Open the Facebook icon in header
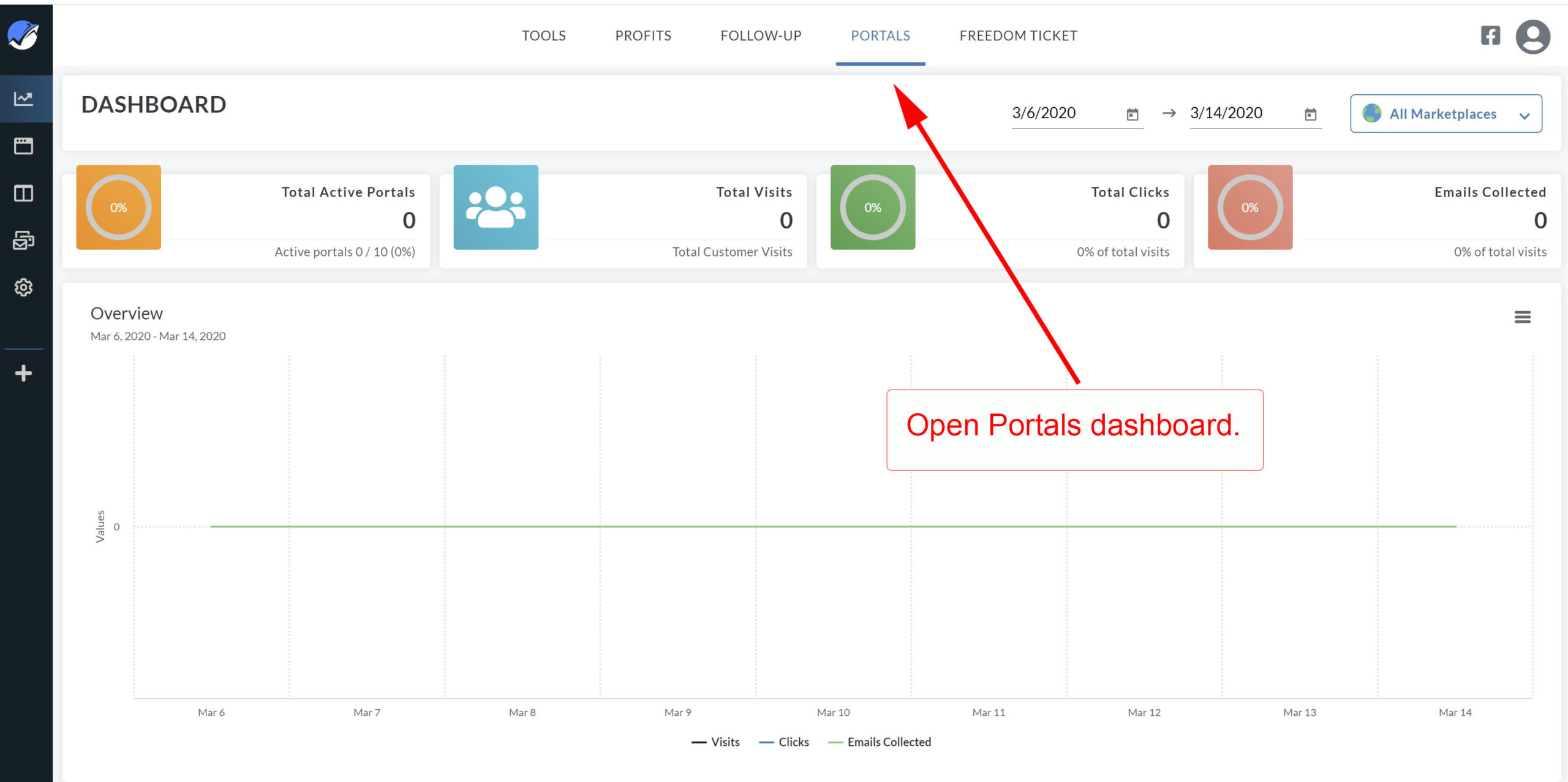This screenshot has width=1568, height=782. pos(1490,36)
